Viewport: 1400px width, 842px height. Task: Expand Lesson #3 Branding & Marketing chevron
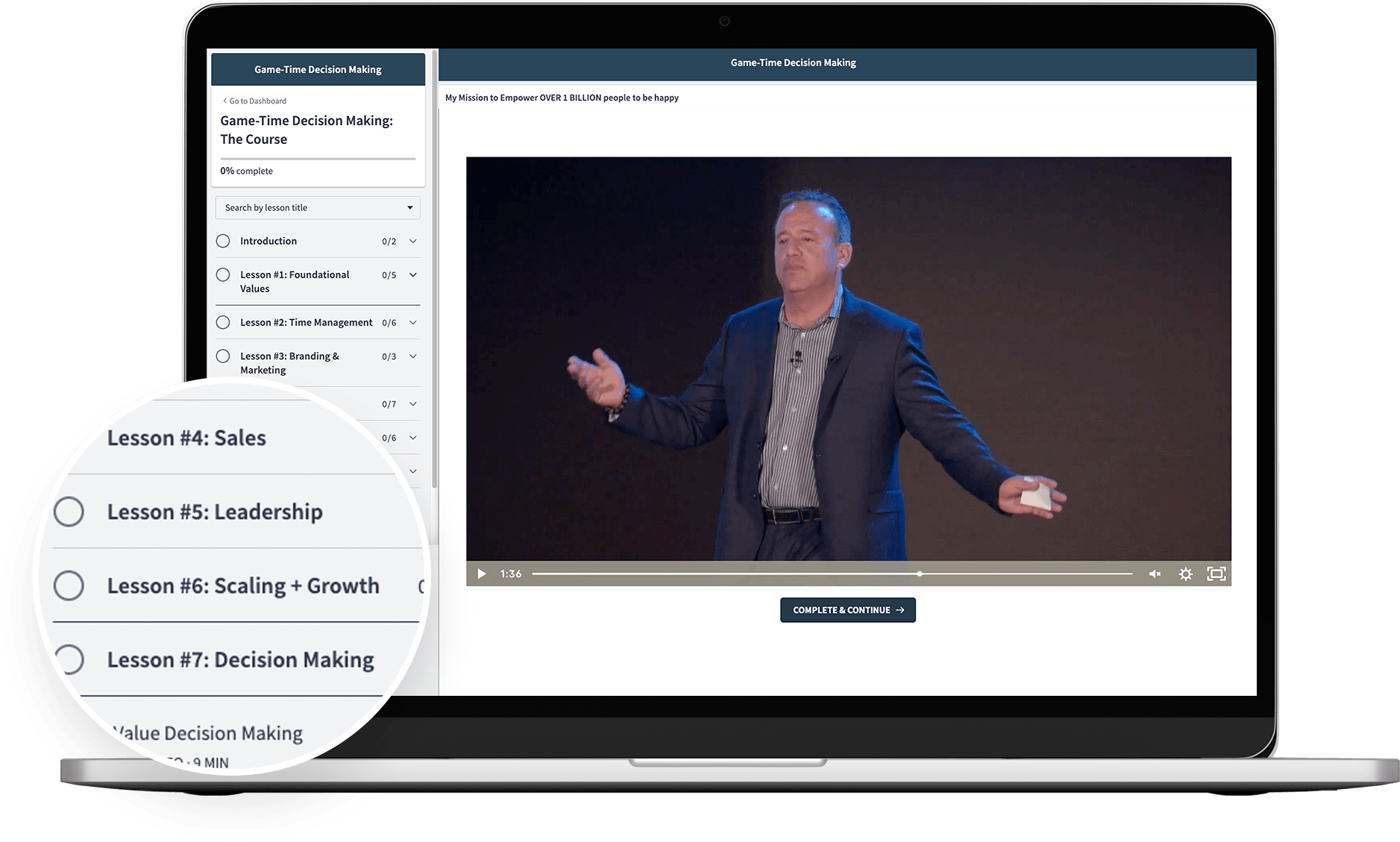(412, 356)
